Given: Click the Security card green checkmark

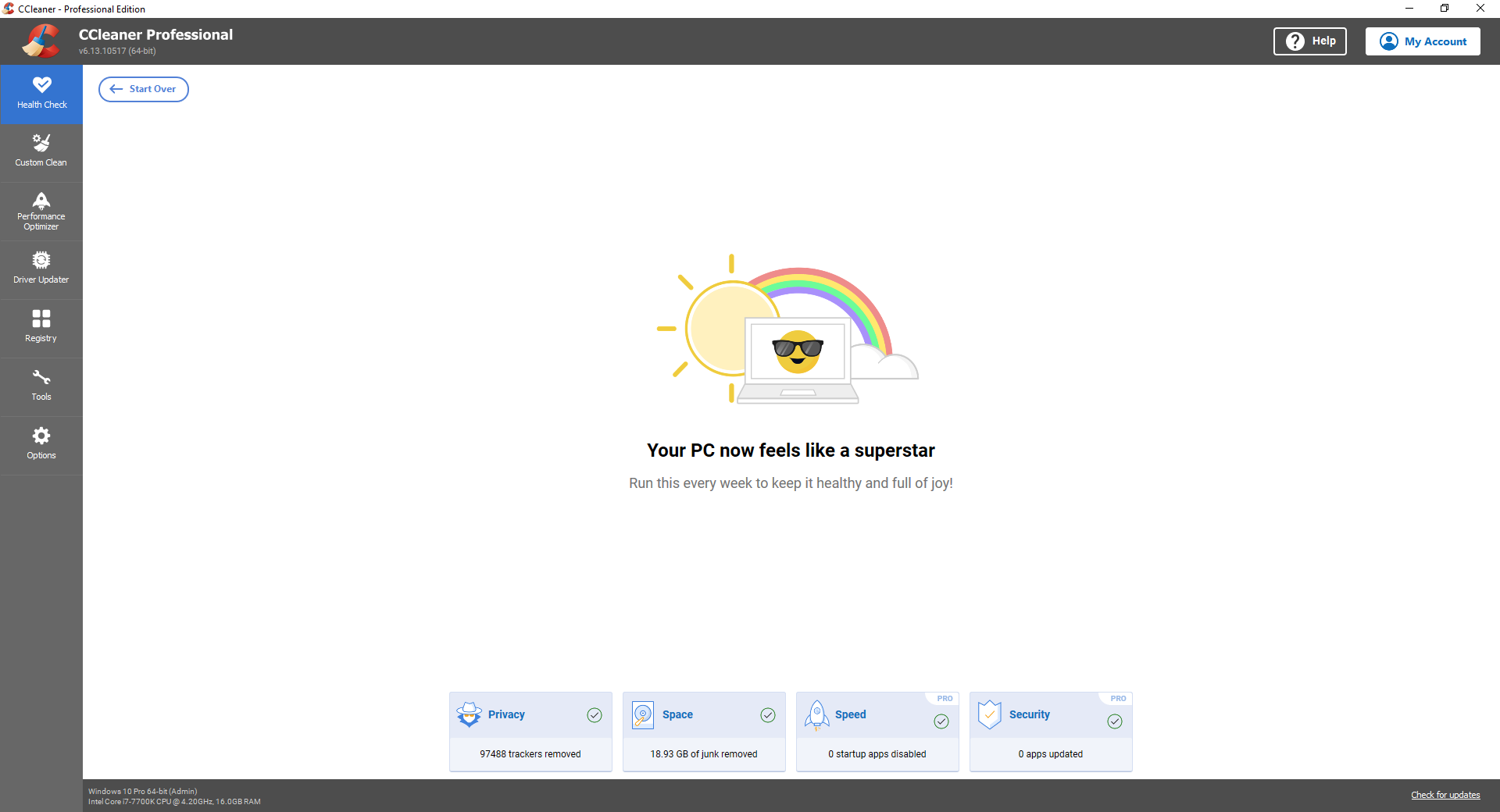Looking at the screenshot, I should coord(1115,721).
